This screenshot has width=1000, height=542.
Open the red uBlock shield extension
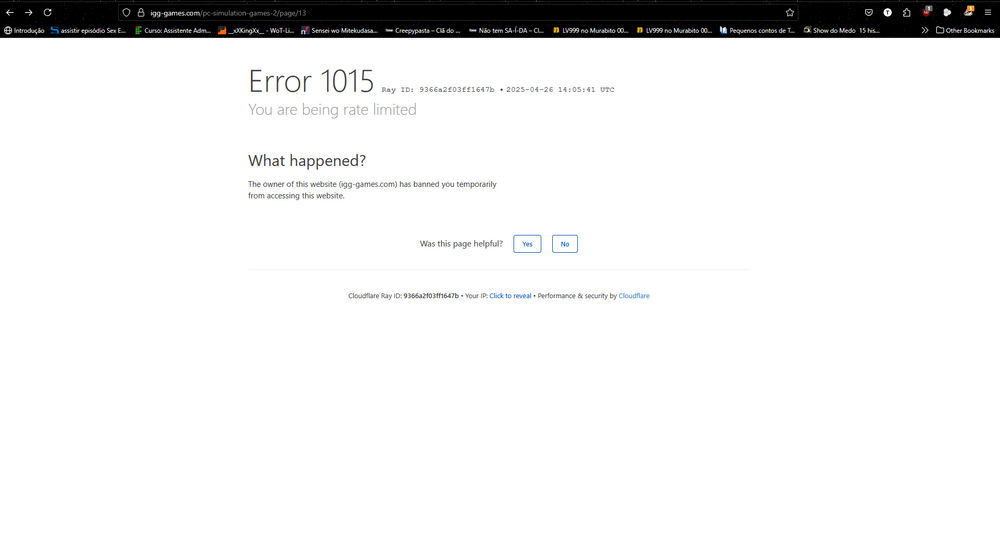(927, 11)
